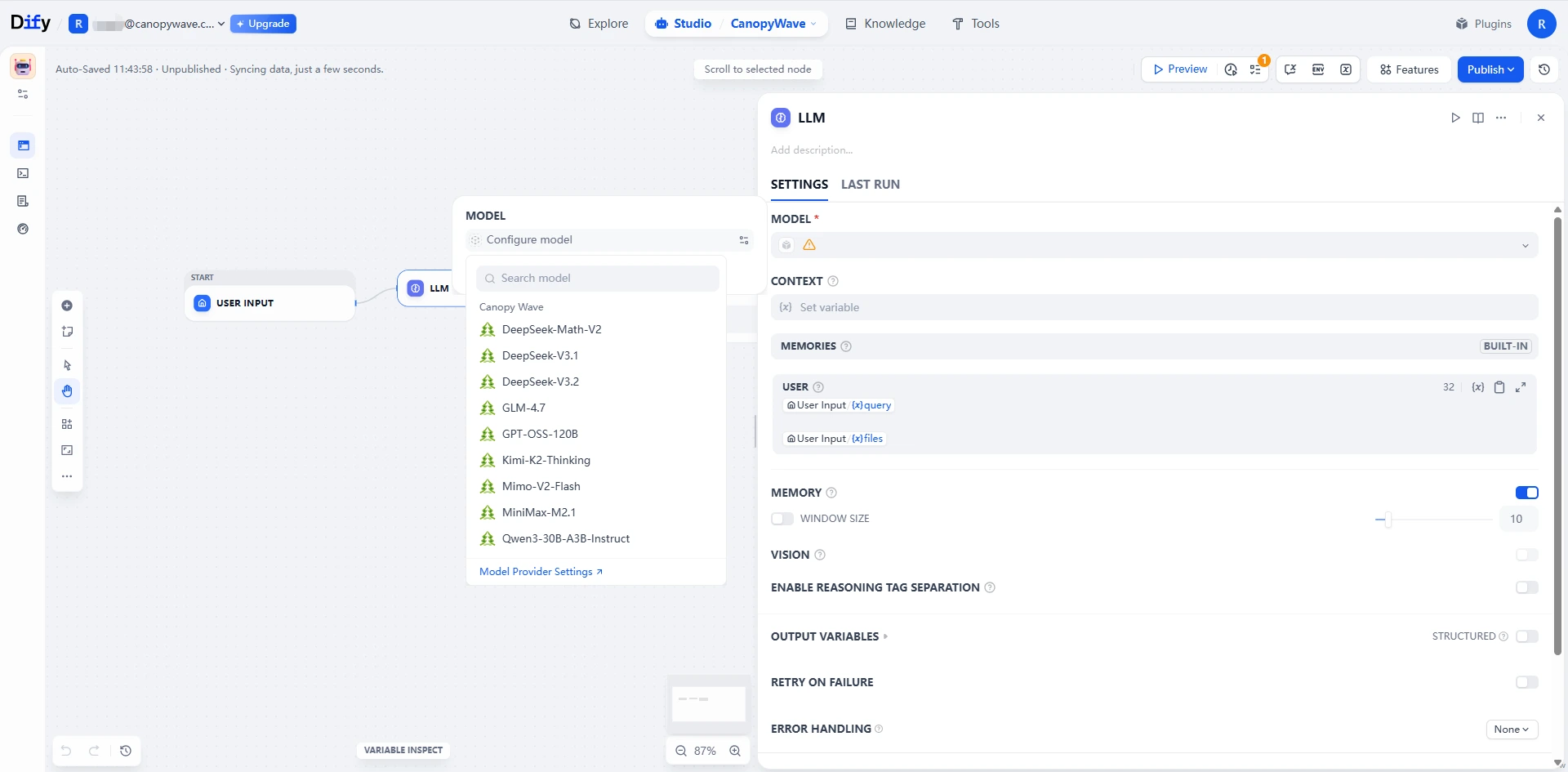1568x772 pixels.
Task: Expand the Publish dropdown button
Action: 1490,69
